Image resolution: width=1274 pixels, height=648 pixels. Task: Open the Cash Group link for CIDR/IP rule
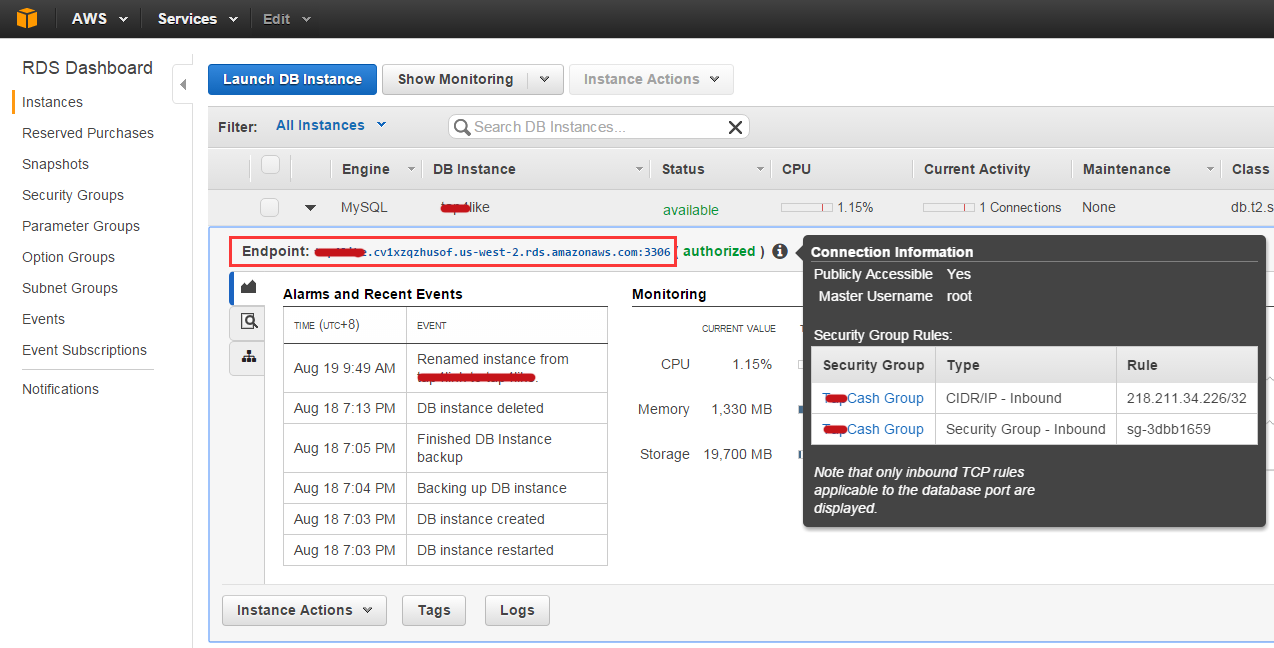point(873,398)
